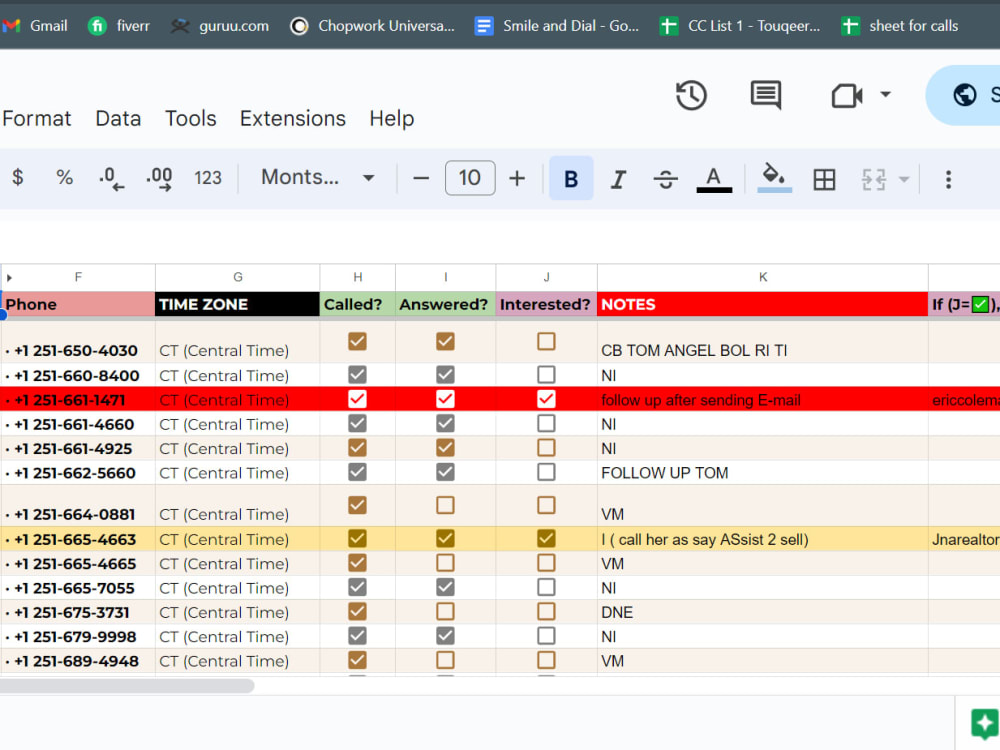Expand hidden columns arrow beside column F

[x=9, y=277]
